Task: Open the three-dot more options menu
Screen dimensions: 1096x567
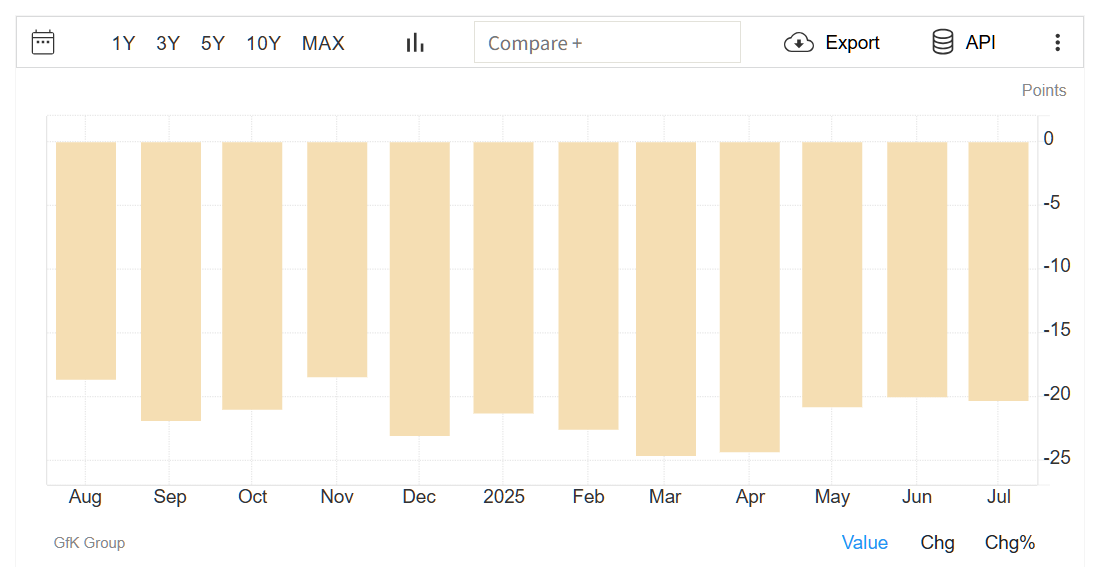Action: point(1058,43)
